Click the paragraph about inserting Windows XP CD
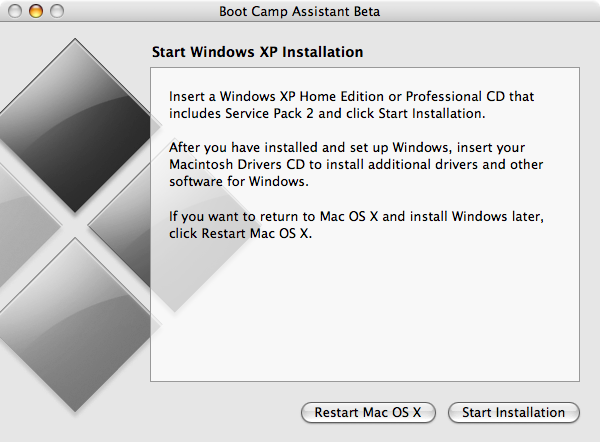This screenshot has height=442, width=600. click(x=351, y=105)
